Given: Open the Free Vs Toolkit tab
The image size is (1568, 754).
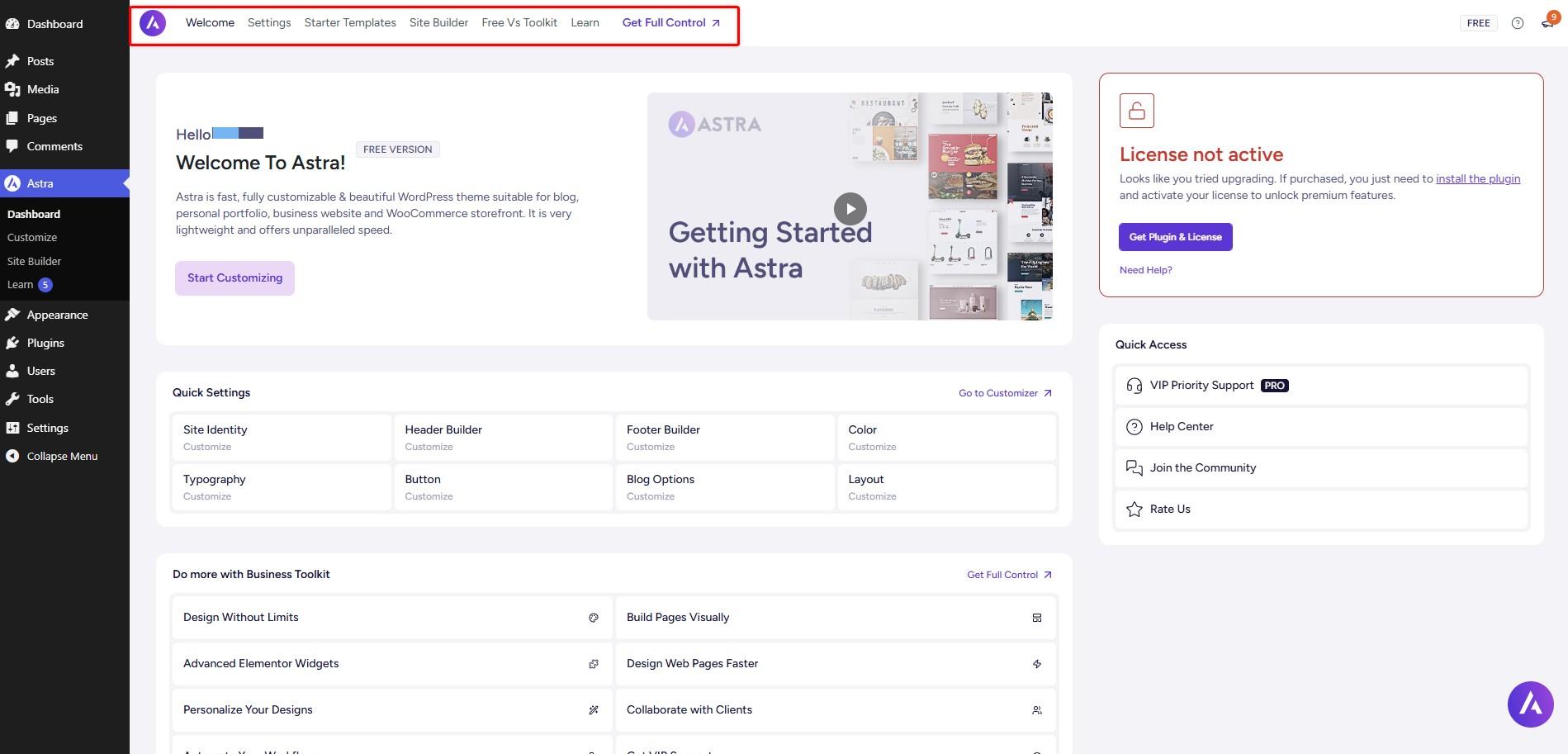Looking at the screenshot, I should (x=519, y=22).
